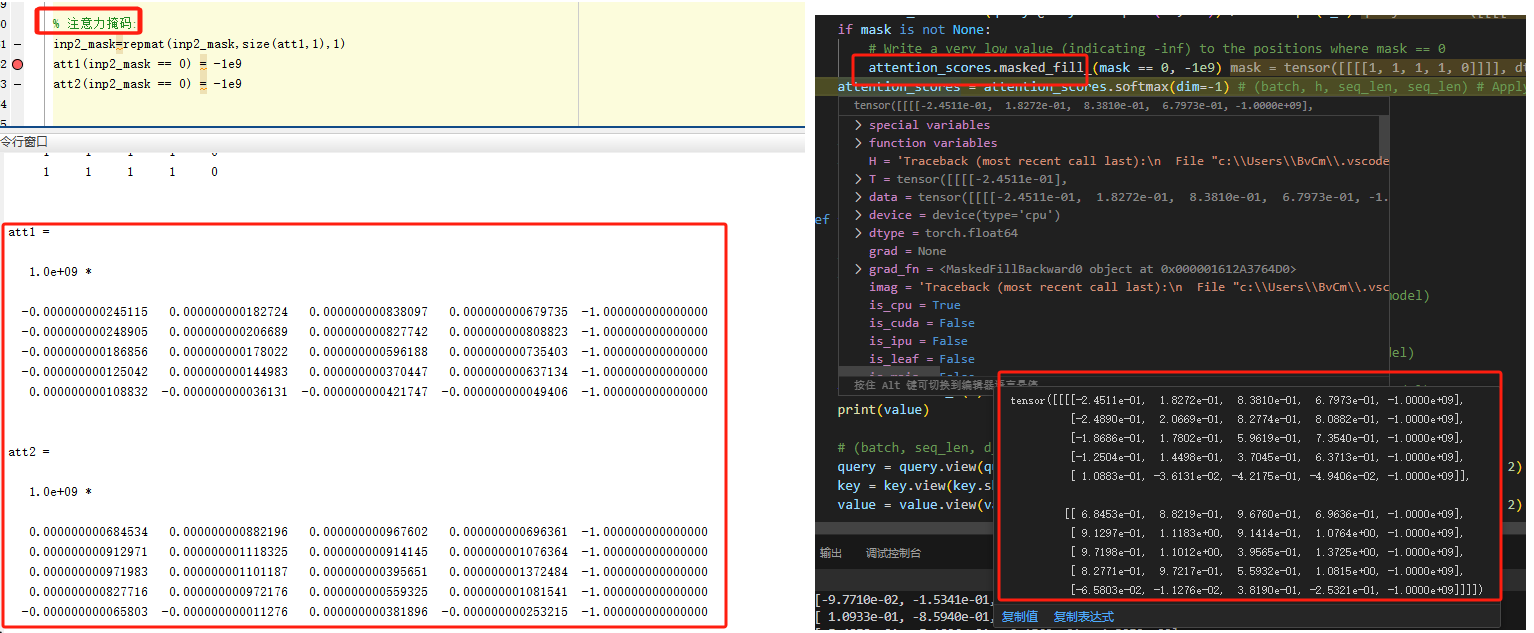This screenshot has height=633, width=1534.
Task: Click attention_scores.masked_fill in the Python editor
Action: click(x=976, y=68)
